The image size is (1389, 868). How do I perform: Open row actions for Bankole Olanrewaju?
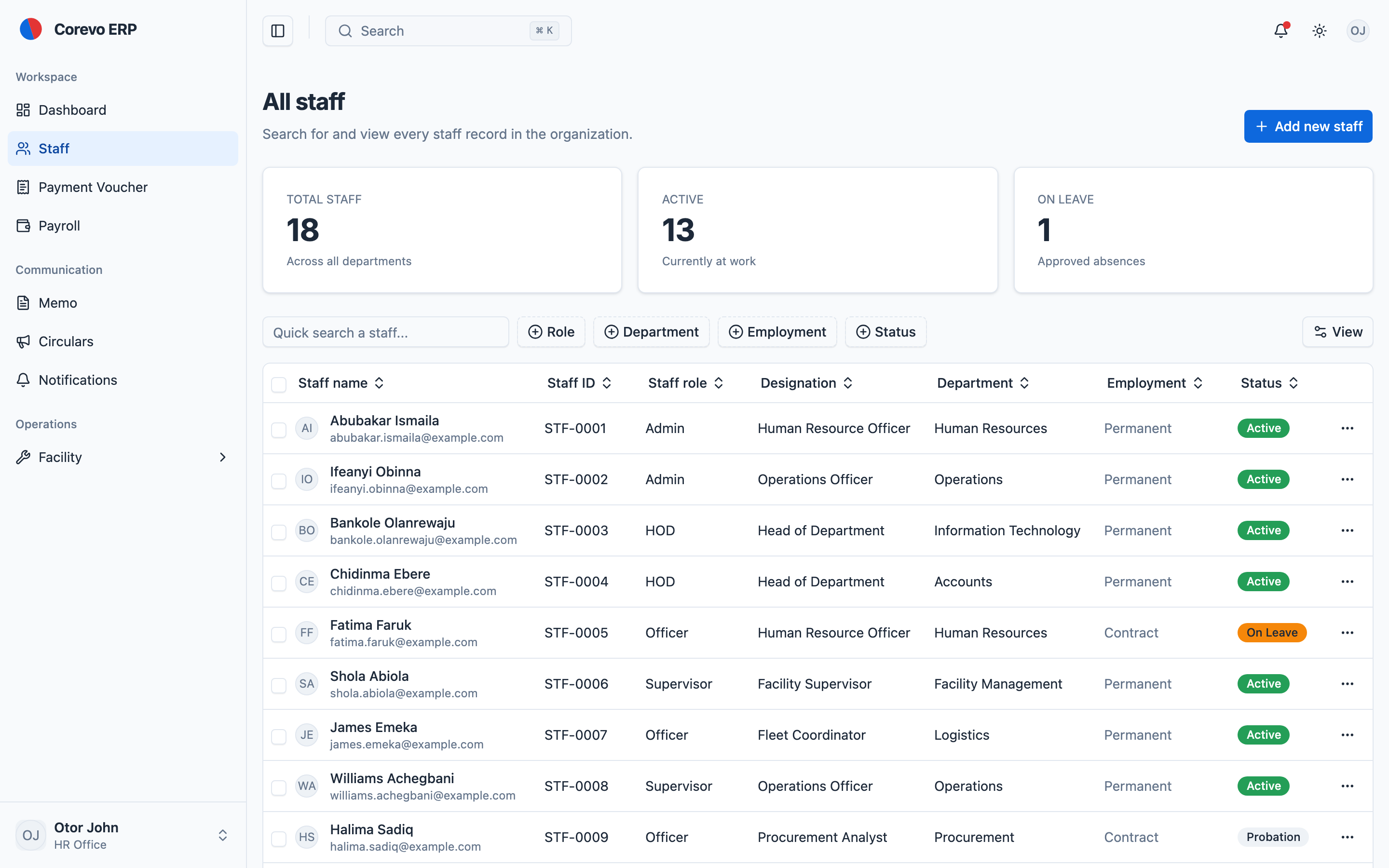(1348, 530)
